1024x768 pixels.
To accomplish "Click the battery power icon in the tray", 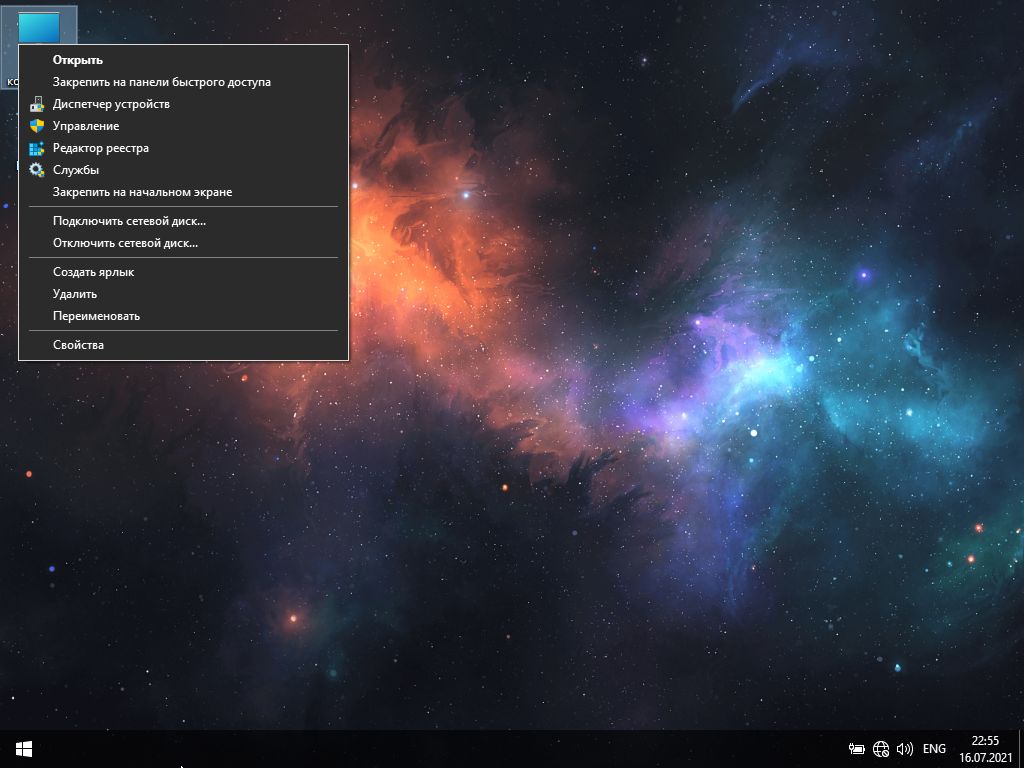I will pos(857,748).
